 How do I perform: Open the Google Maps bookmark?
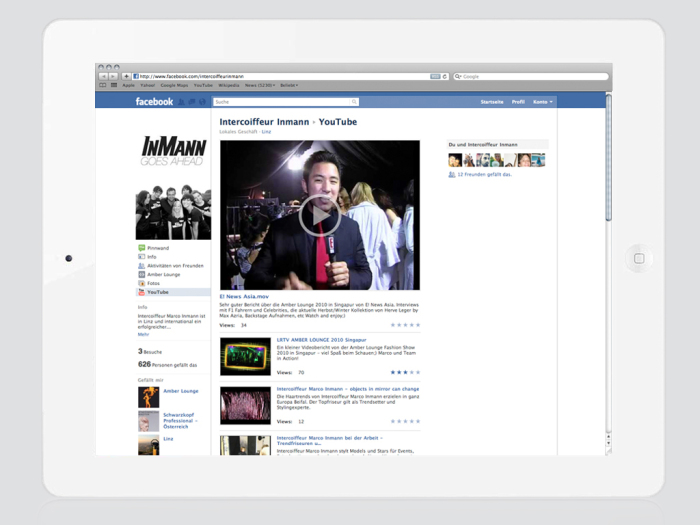click(x=174, y=85)
